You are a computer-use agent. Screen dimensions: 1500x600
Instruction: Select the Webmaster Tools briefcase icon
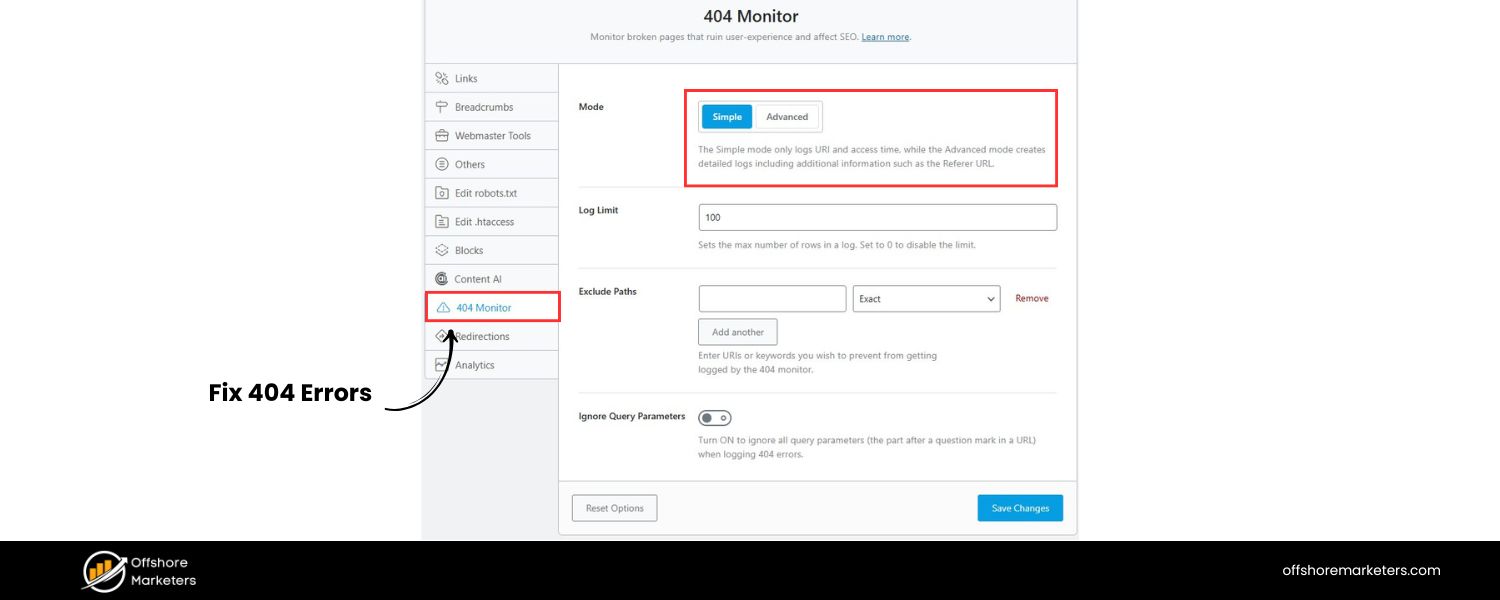pos(442,135)
